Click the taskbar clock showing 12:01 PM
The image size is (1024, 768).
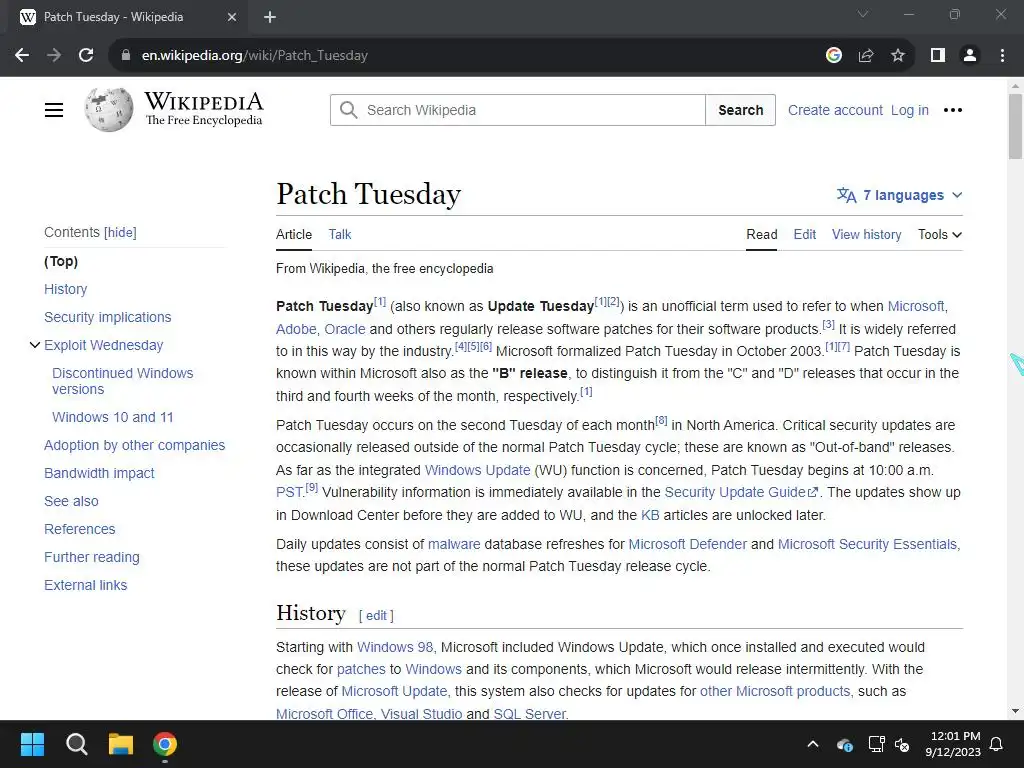(953, 744)
